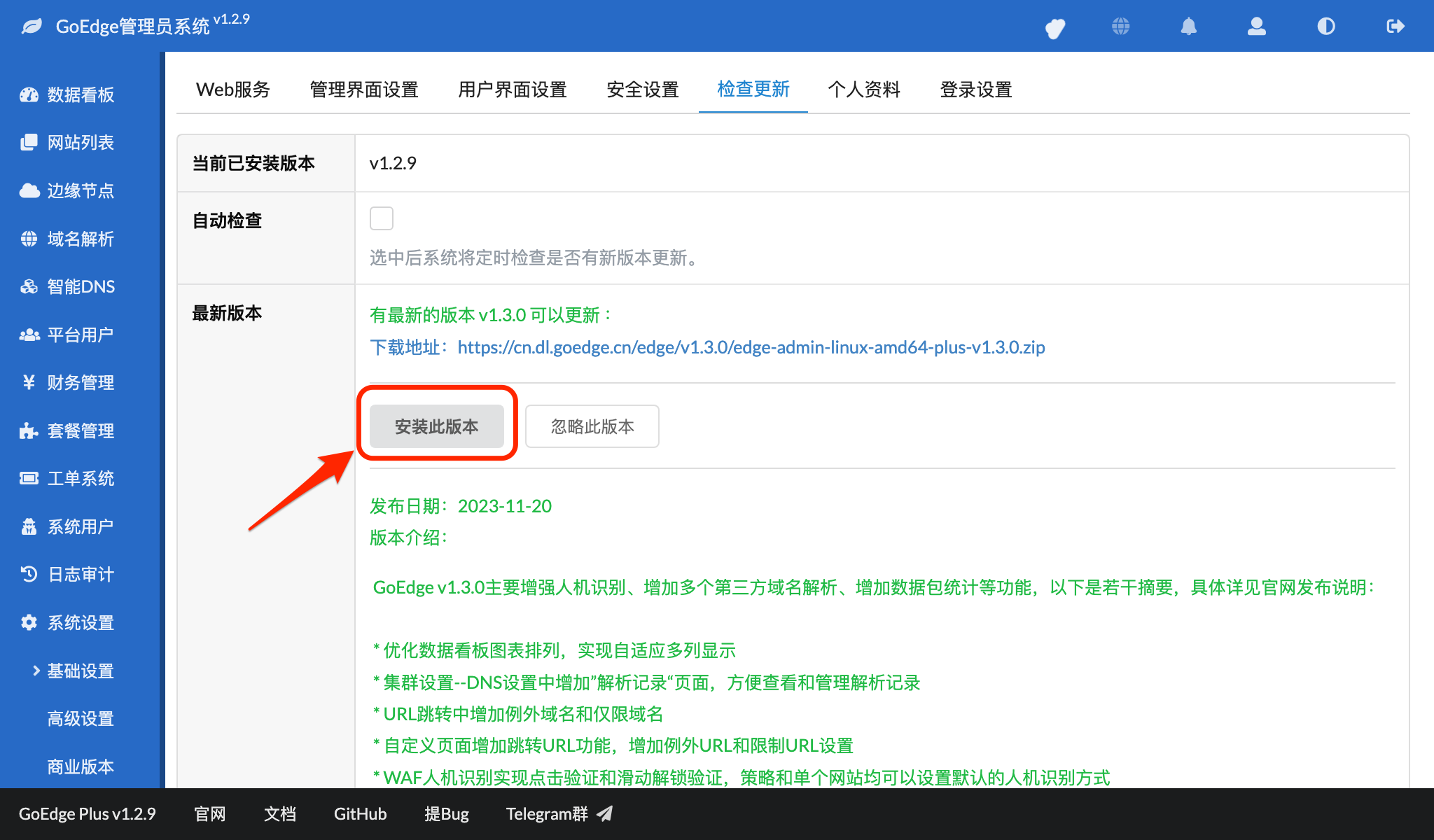Enable the 自动检查 checkbox
Viewport: 1434px width, 840px height.
click(x=382, y=218)
